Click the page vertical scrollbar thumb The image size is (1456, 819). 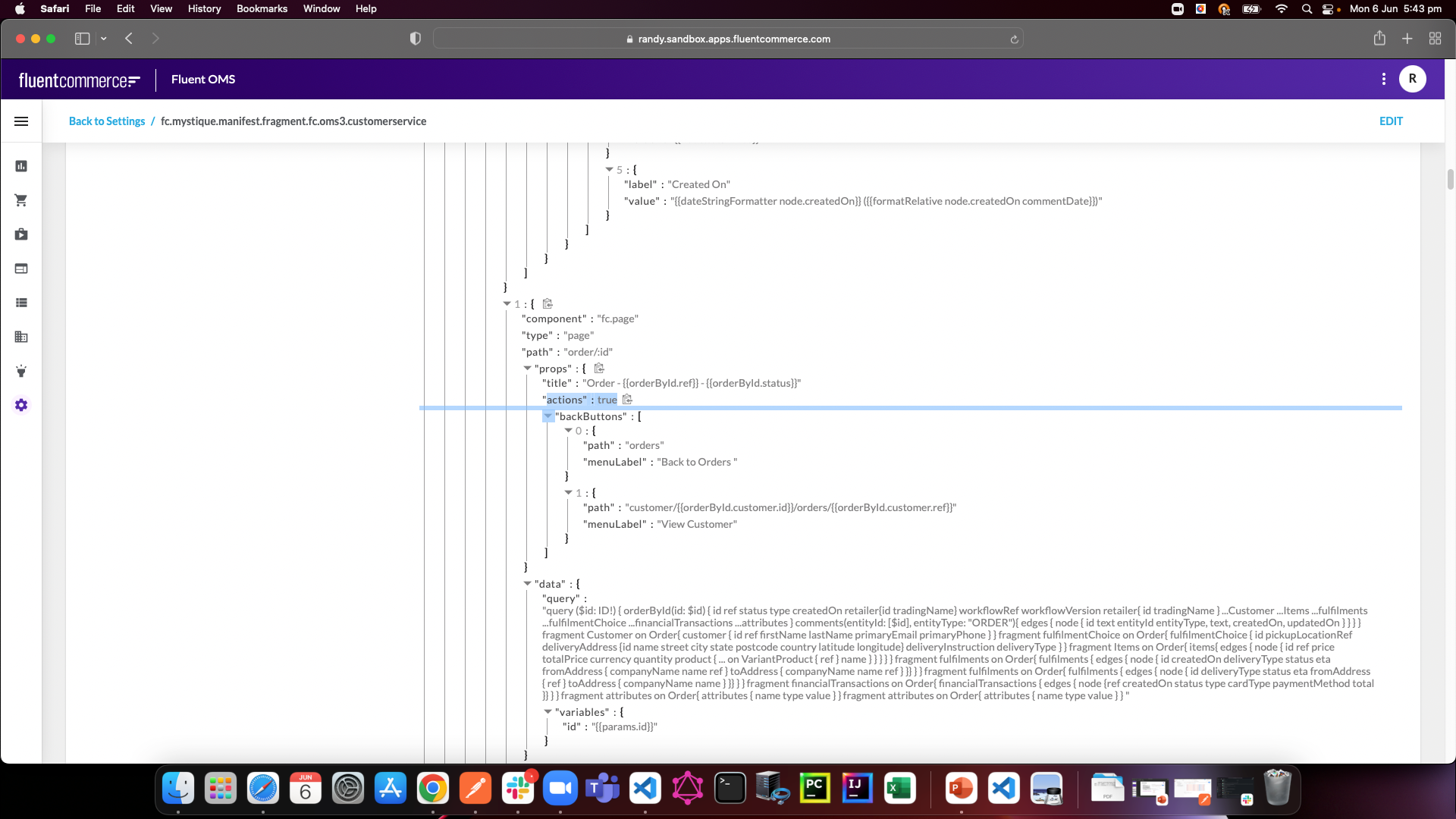coord(1450,180)
